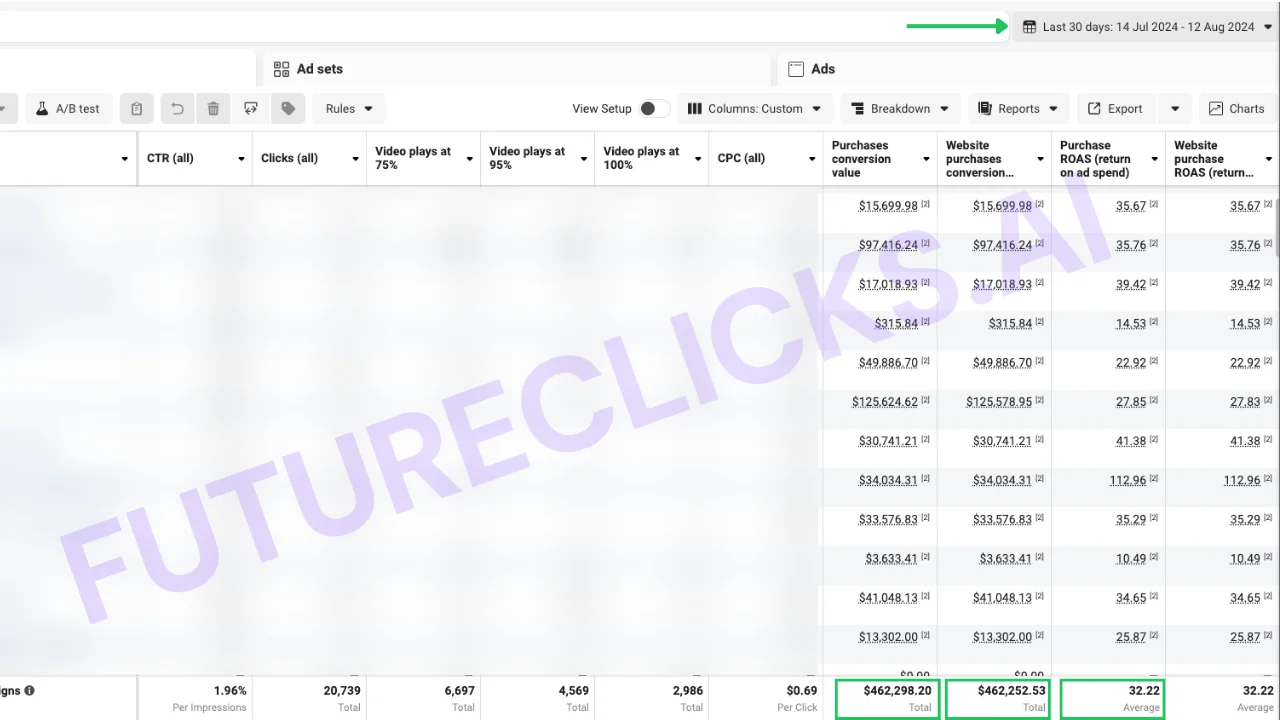Click footnote [2] beside 22.92 in Purchase ROAS column

click(1154, 361)
